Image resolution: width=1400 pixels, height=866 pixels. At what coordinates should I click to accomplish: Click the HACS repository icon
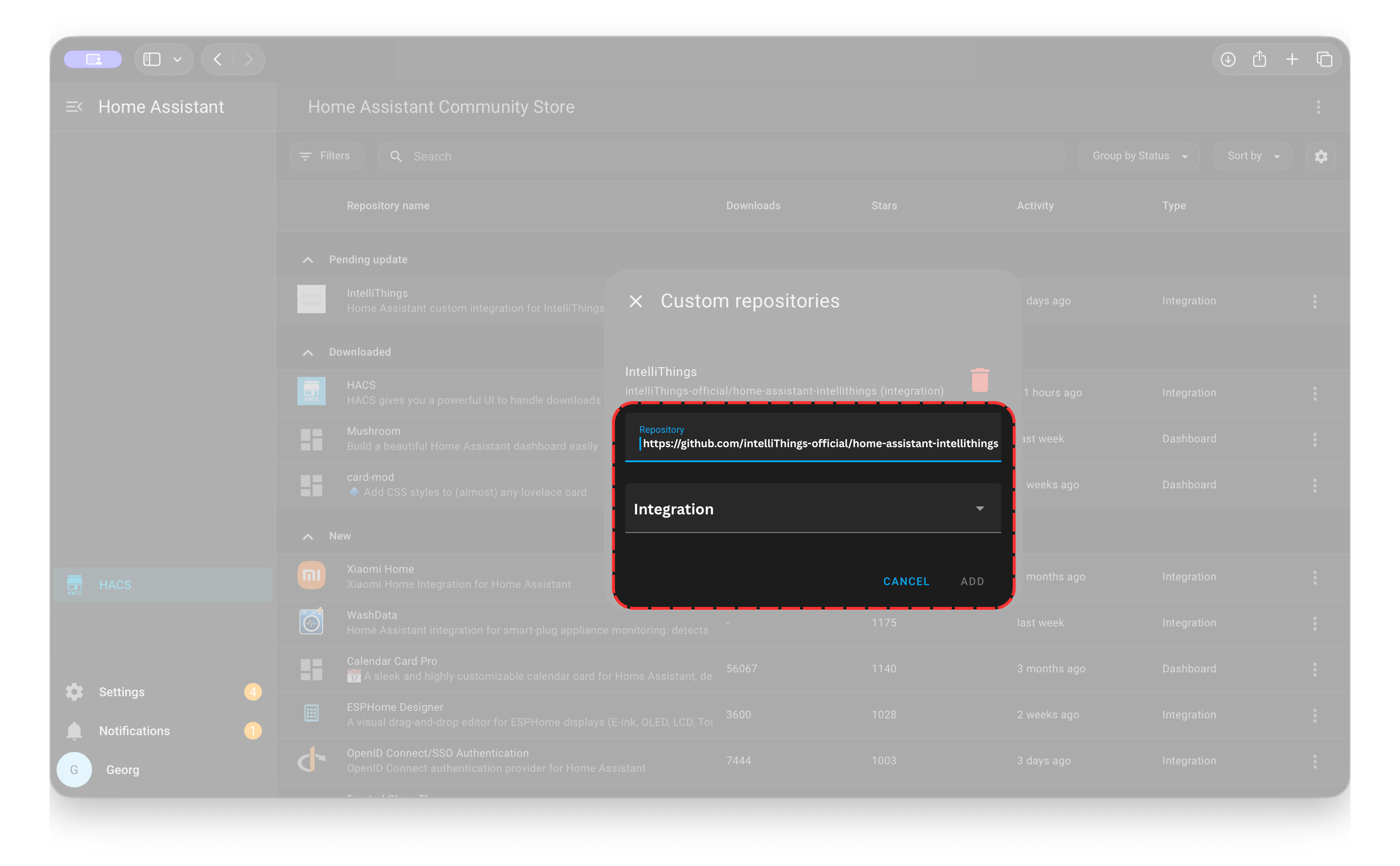311,391
